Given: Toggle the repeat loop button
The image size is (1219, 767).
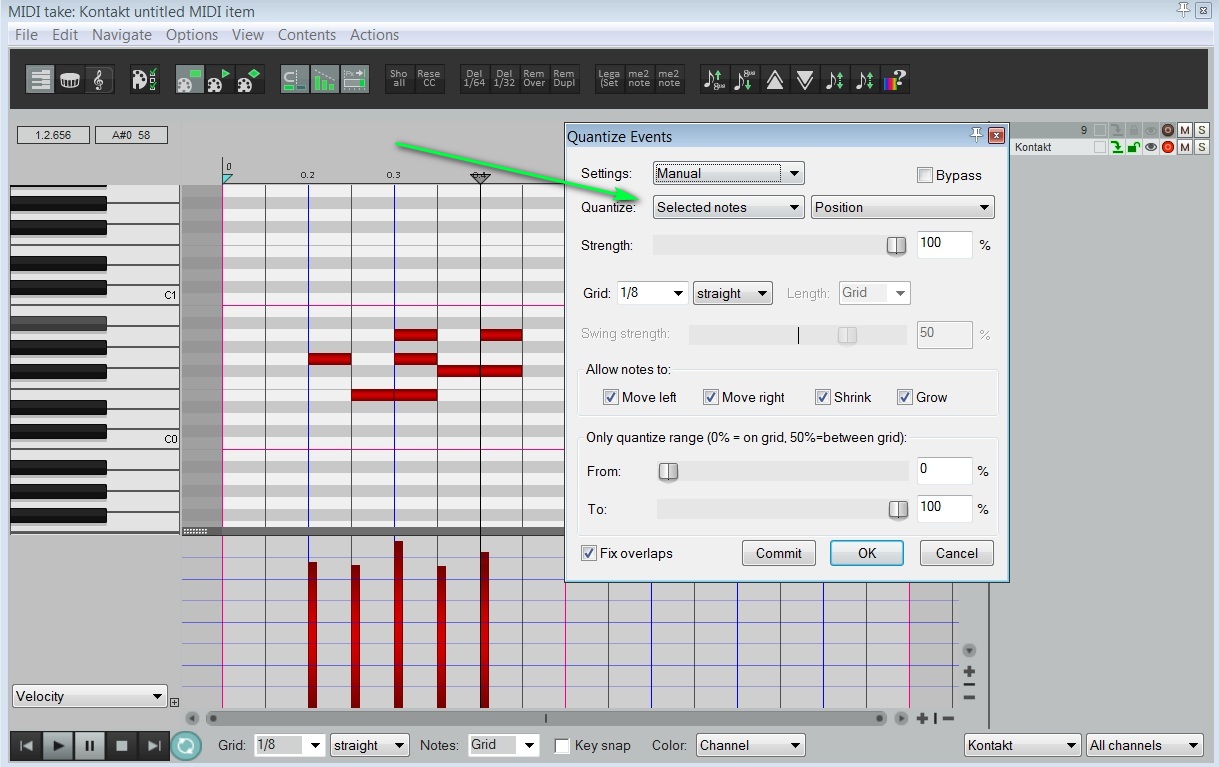Looking at the screenshot, I should (186, 745).
